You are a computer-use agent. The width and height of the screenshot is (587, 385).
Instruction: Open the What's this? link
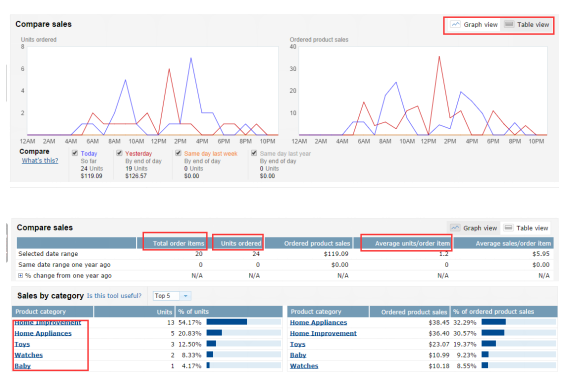(x=40, y=161)
